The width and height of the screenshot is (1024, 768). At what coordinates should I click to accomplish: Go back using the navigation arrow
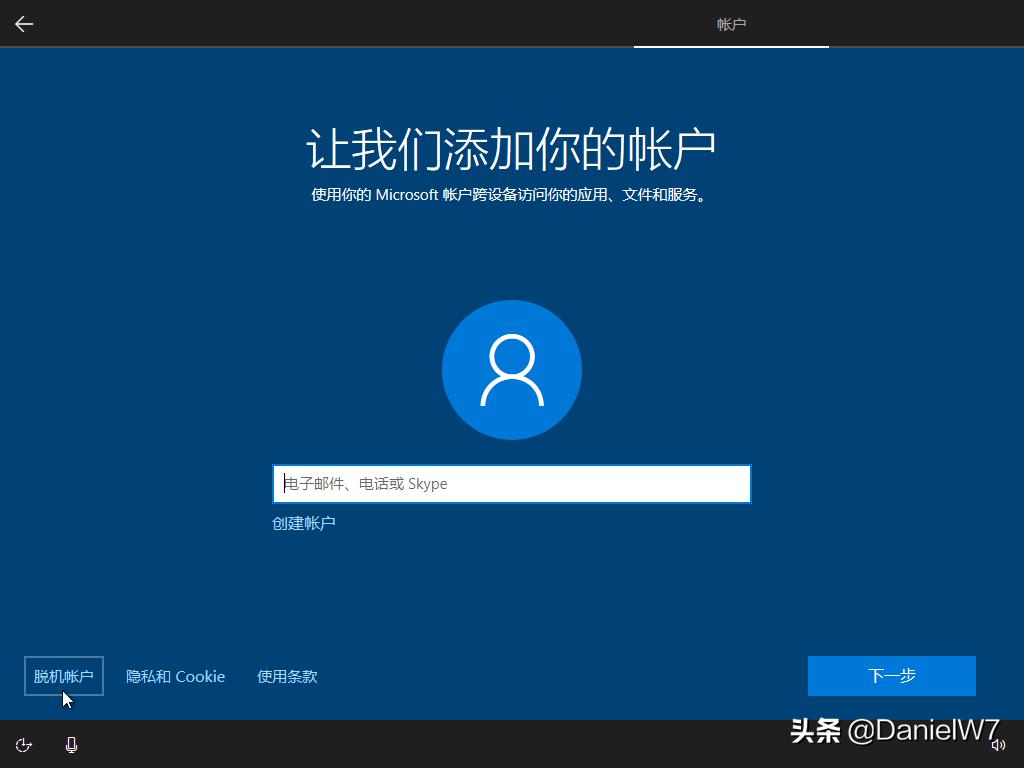23,24
